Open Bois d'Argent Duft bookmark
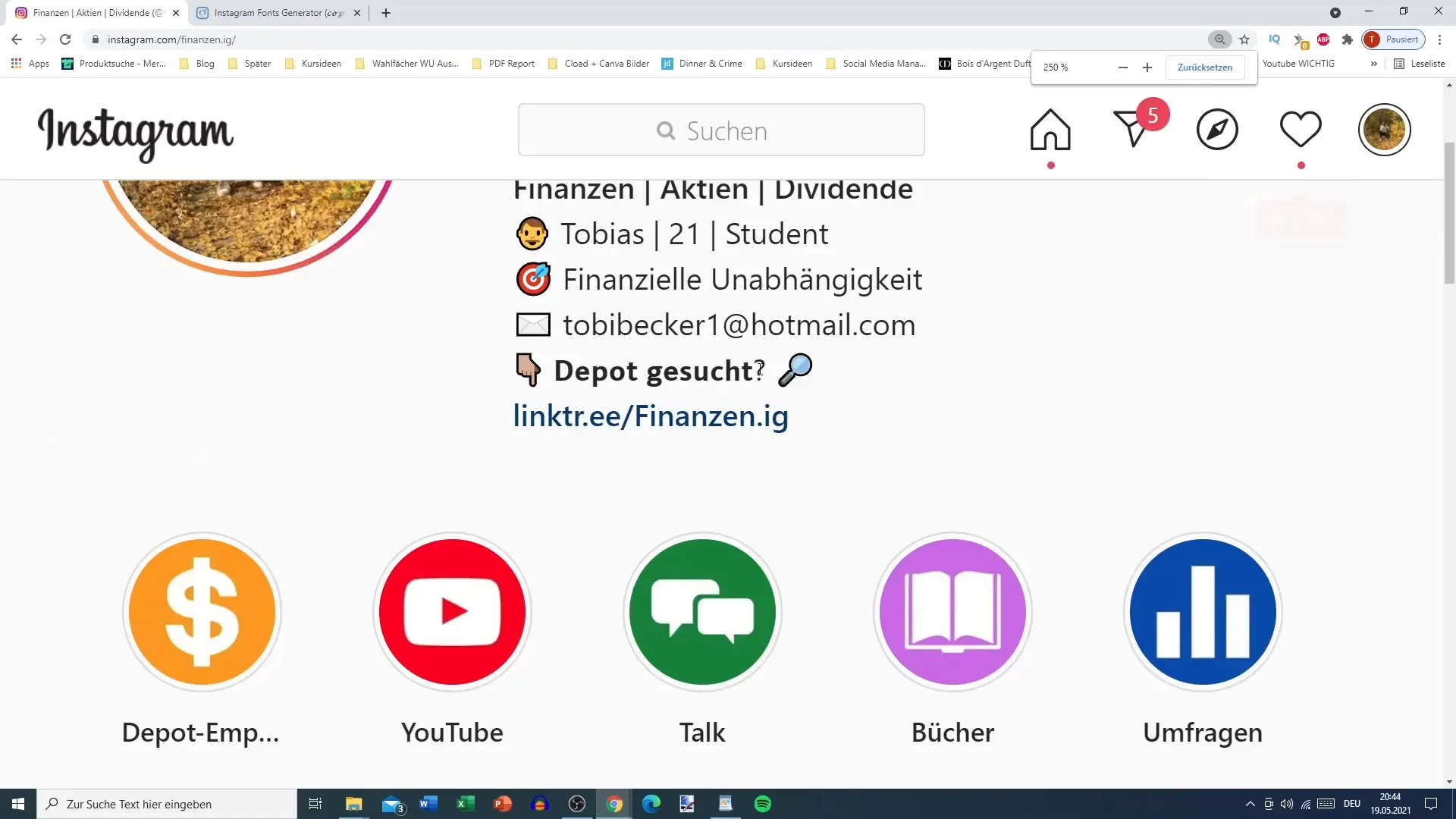The image size is (1456, 819). point(984,64)
